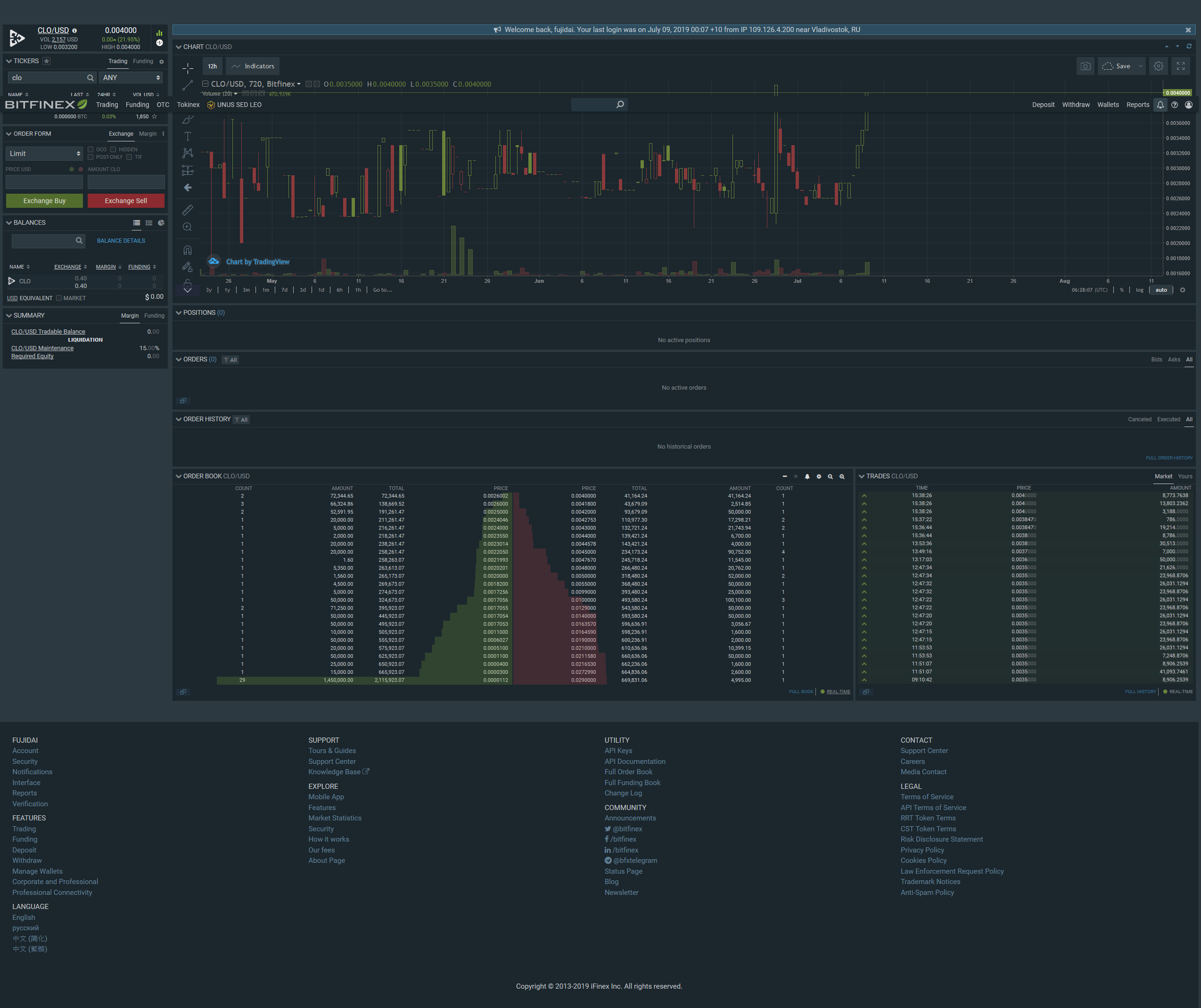
Task: Click the AMOUNT CLO input field
Action: pyautogui.click(x=126, y=182)
